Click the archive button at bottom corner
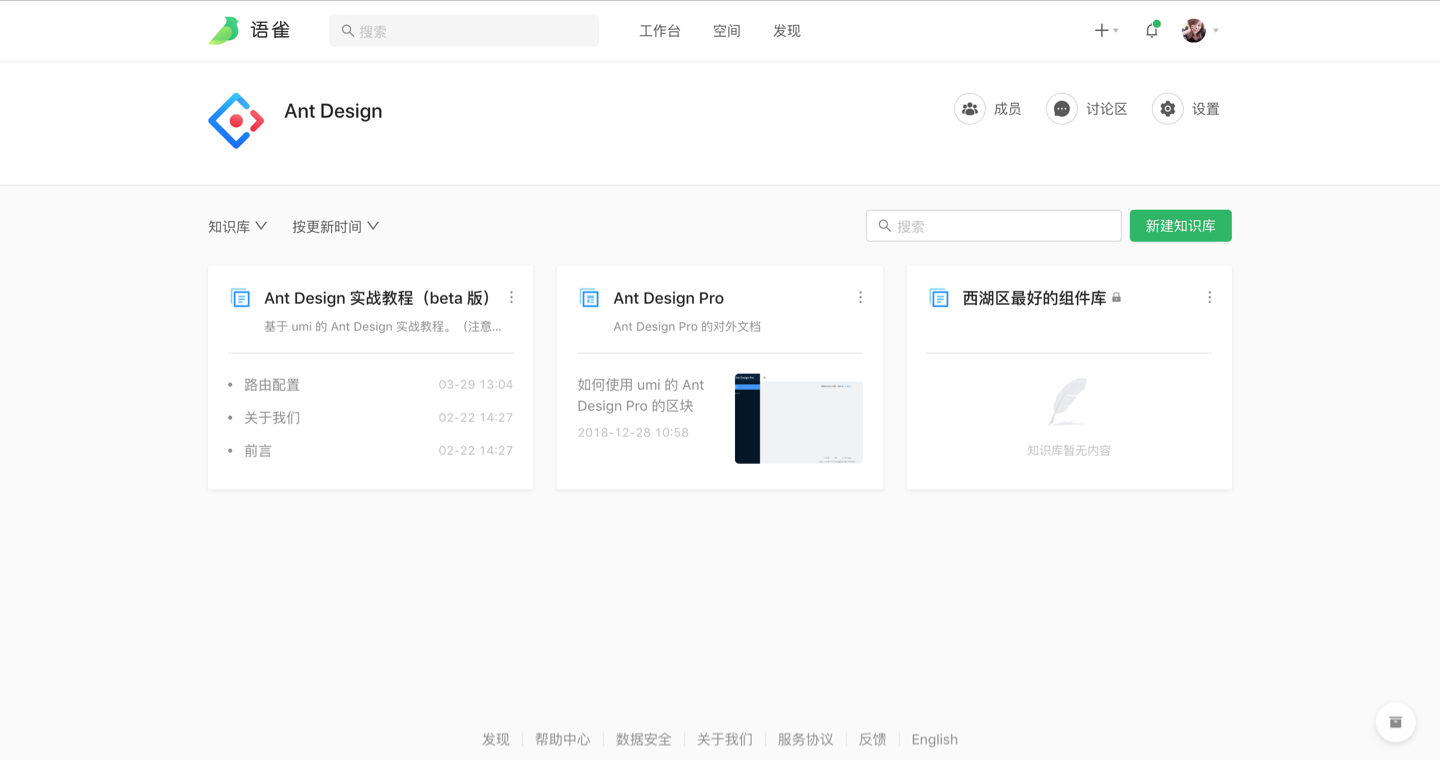The width and height of the screenshot is (1440, 760). click(x=1395, y=722)
